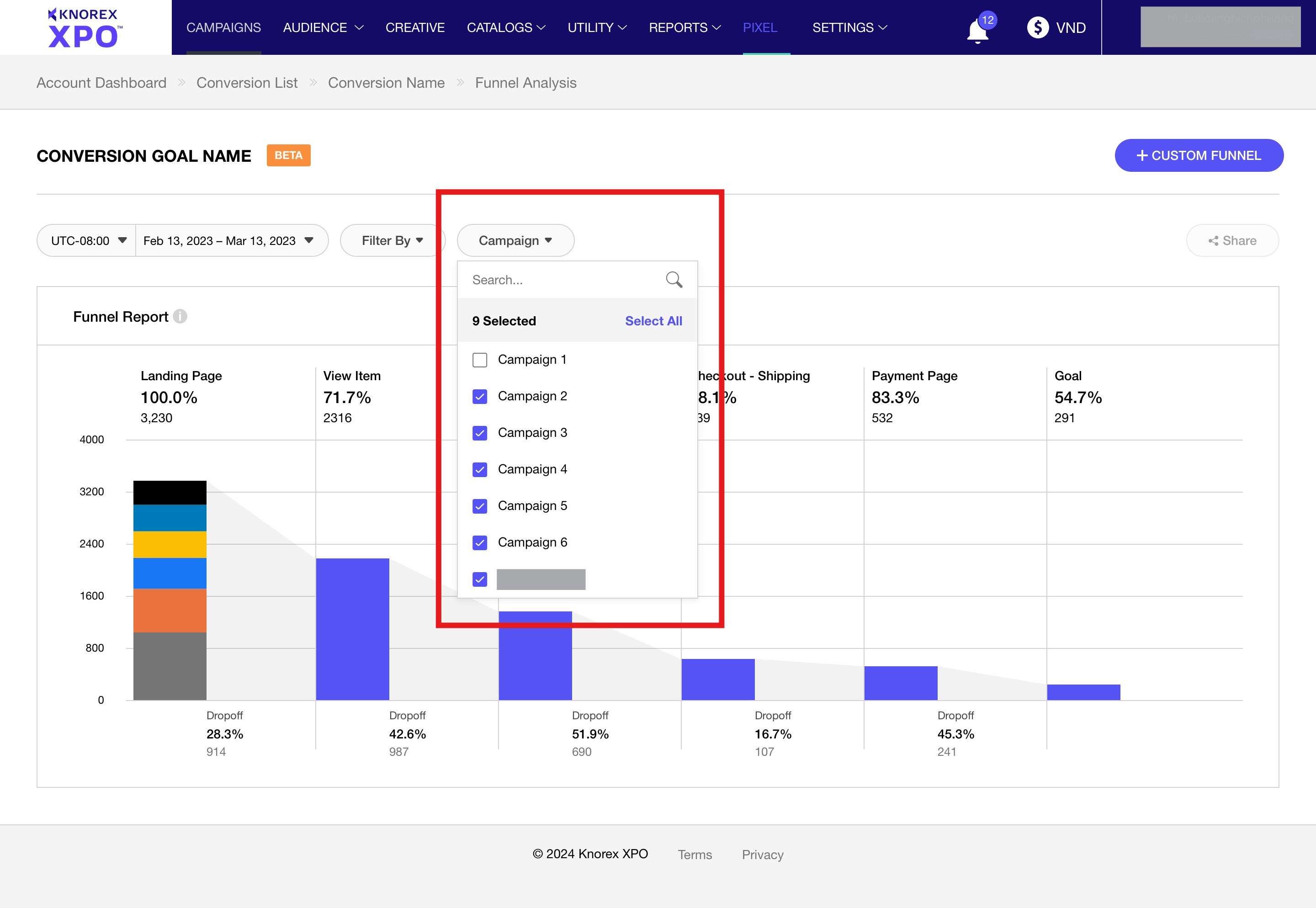Click the info icon next to Funnel Report
Image resolution: width=1316 pixels, height=908 pixels.
point(181,317)
